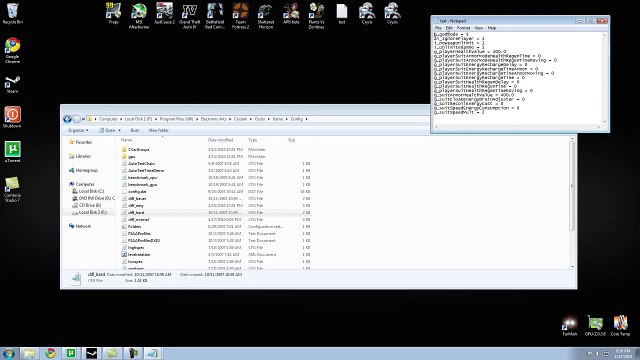
Task: Open the File menu in Notepad
Action: [438, 28]
